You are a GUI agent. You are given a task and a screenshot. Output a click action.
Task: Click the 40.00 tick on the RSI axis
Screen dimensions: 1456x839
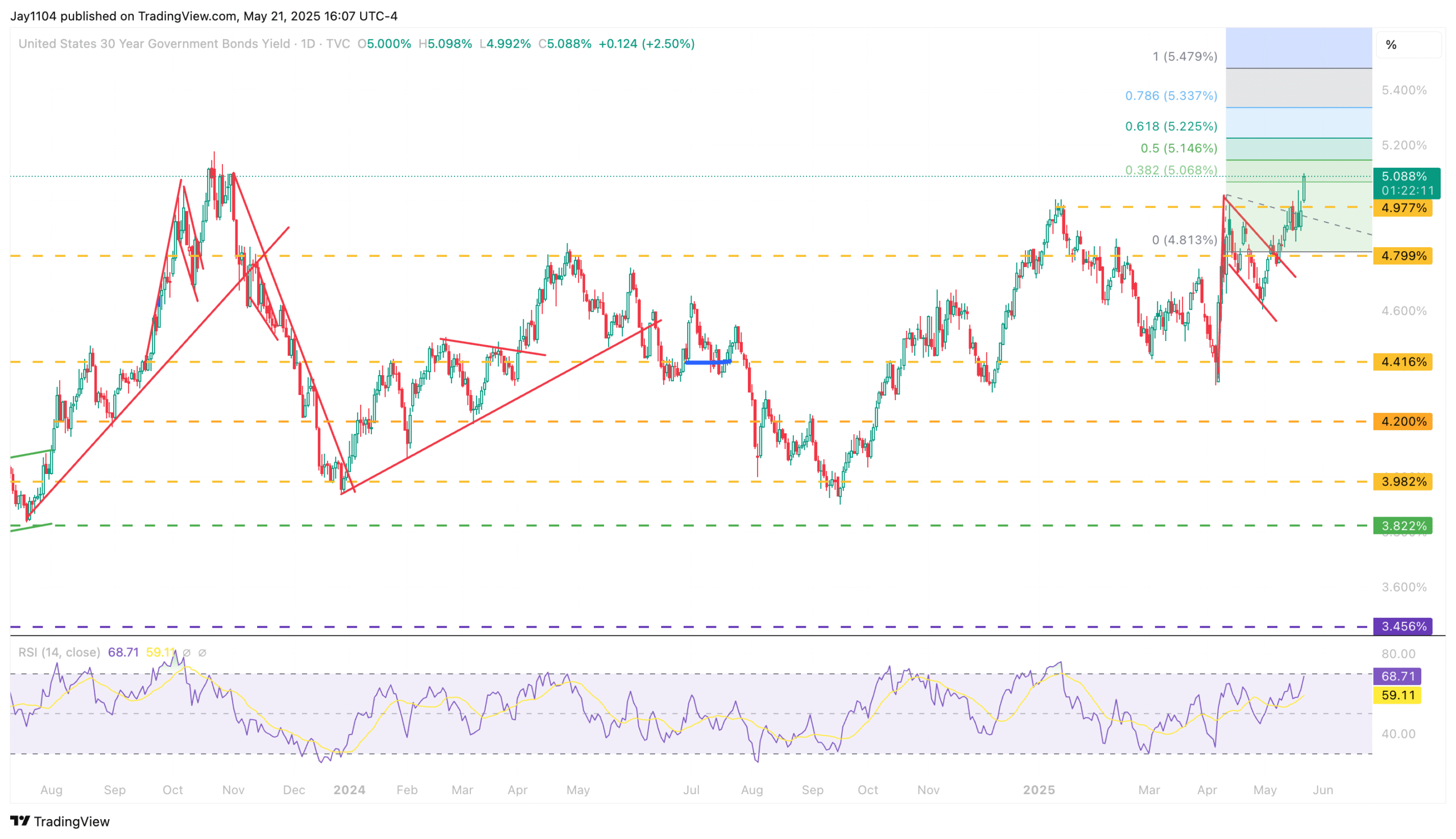tap(1399, 734)
